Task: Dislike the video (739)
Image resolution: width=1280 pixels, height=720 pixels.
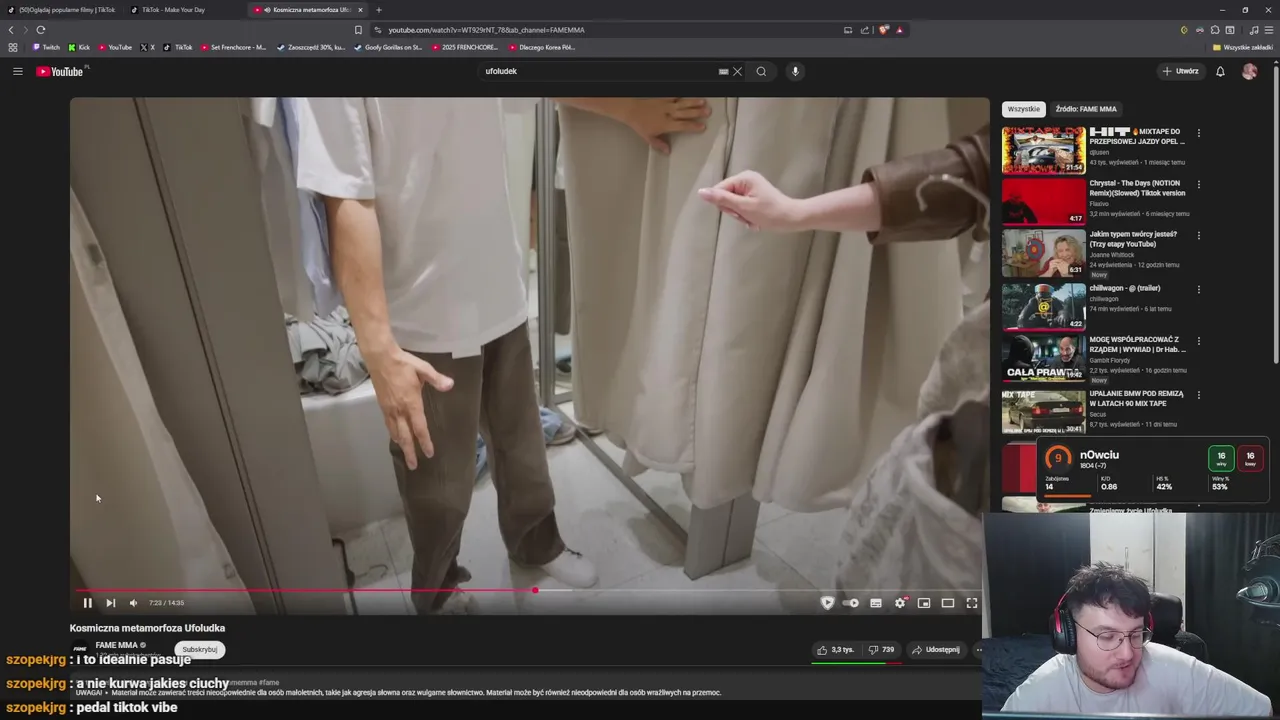Action: [881, 650]
